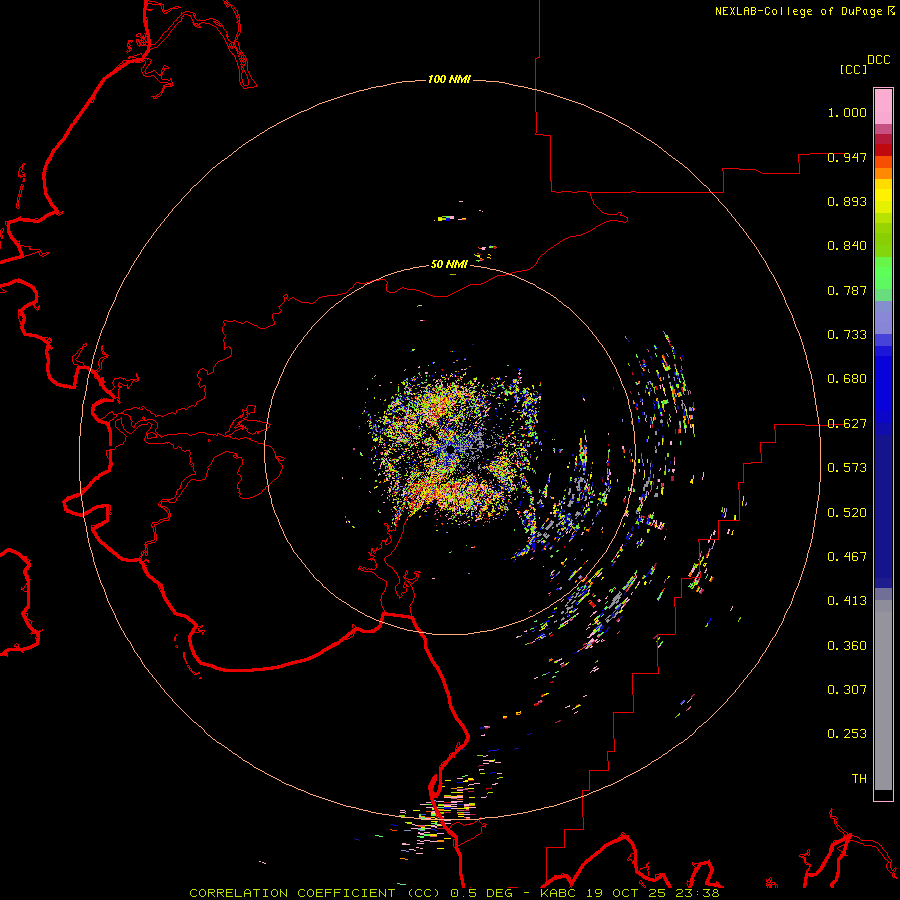The height and width of the screenshot is (900, 900).
Task: Pick the pink segment of the color bar
Action: click(883, 107)
